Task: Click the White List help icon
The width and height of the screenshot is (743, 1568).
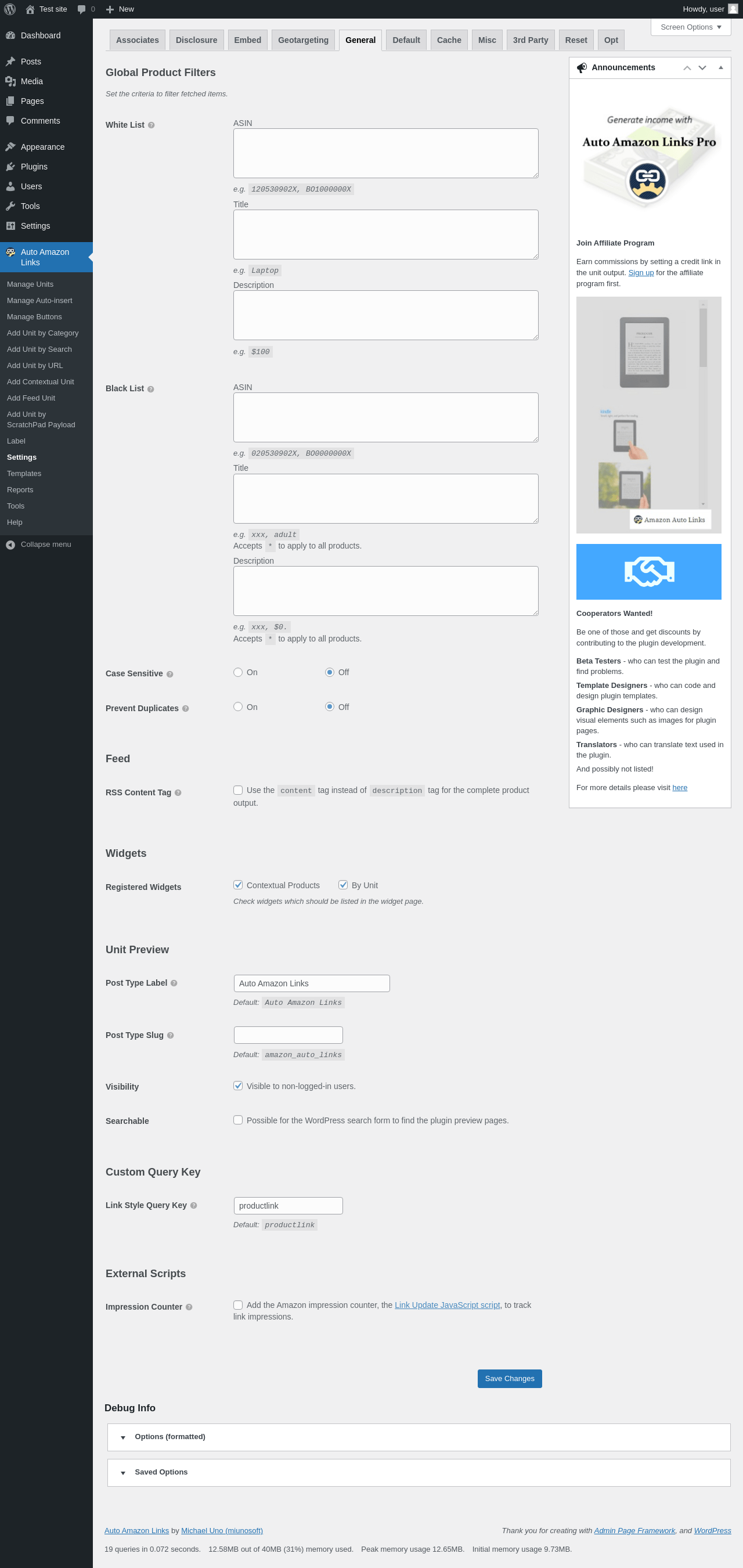Action: point(152,125)
